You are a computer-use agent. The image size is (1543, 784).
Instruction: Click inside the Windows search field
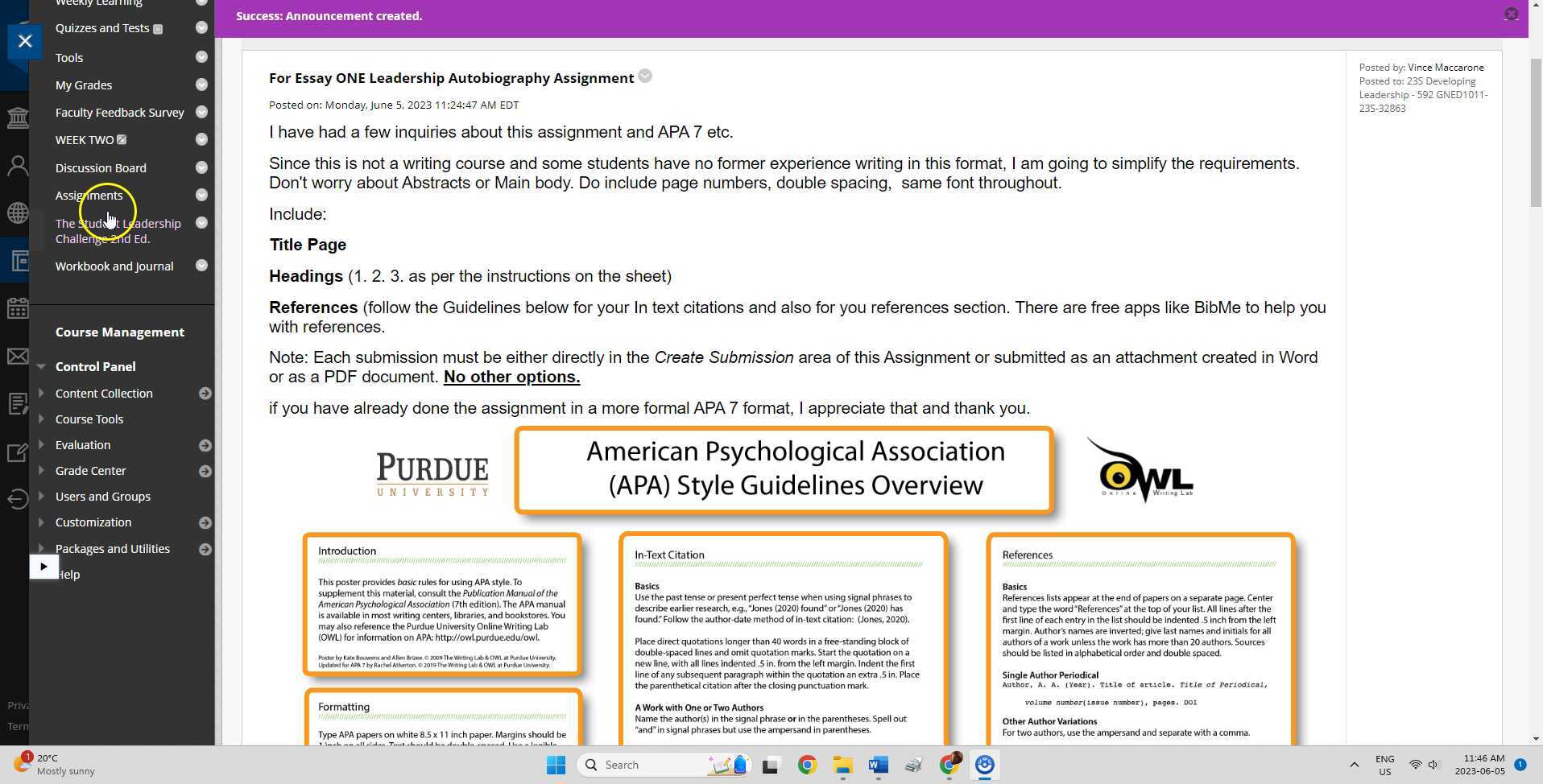click(644, 764)
